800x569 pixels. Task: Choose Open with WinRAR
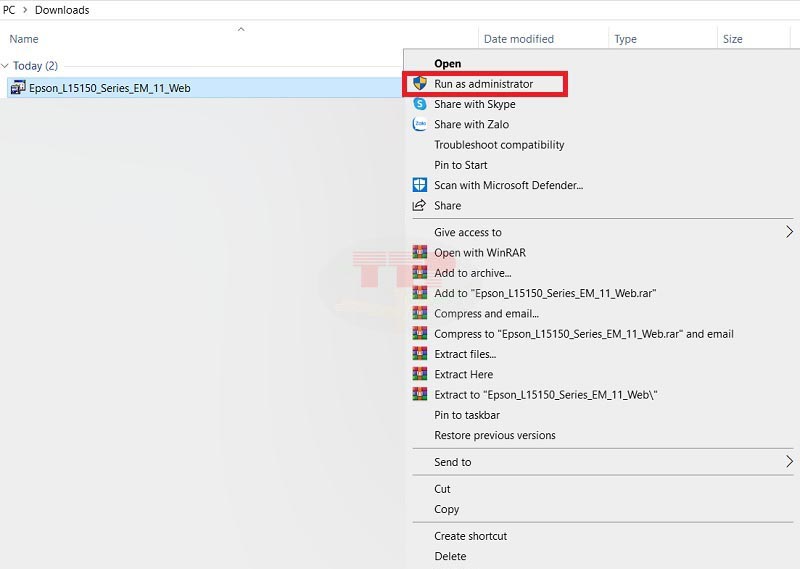coord(480,253)
